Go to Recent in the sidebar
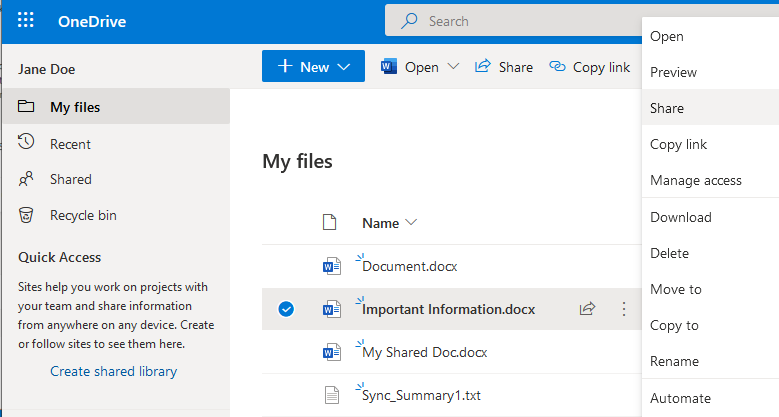The image size is (779, 417). [x=70, y=144]
